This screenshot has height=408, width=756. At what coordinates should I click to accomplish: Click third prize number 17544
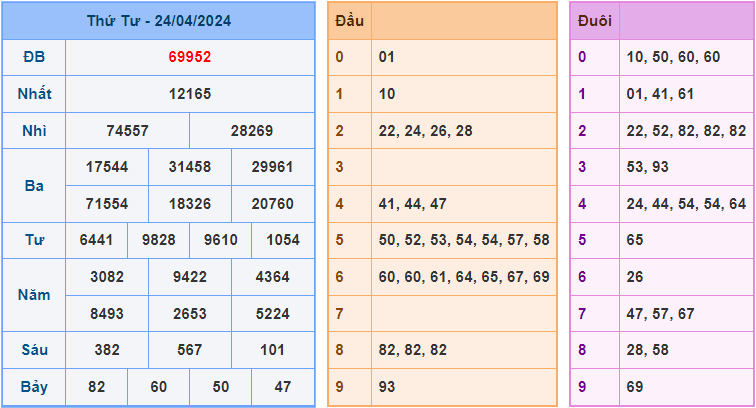(107, 167)
